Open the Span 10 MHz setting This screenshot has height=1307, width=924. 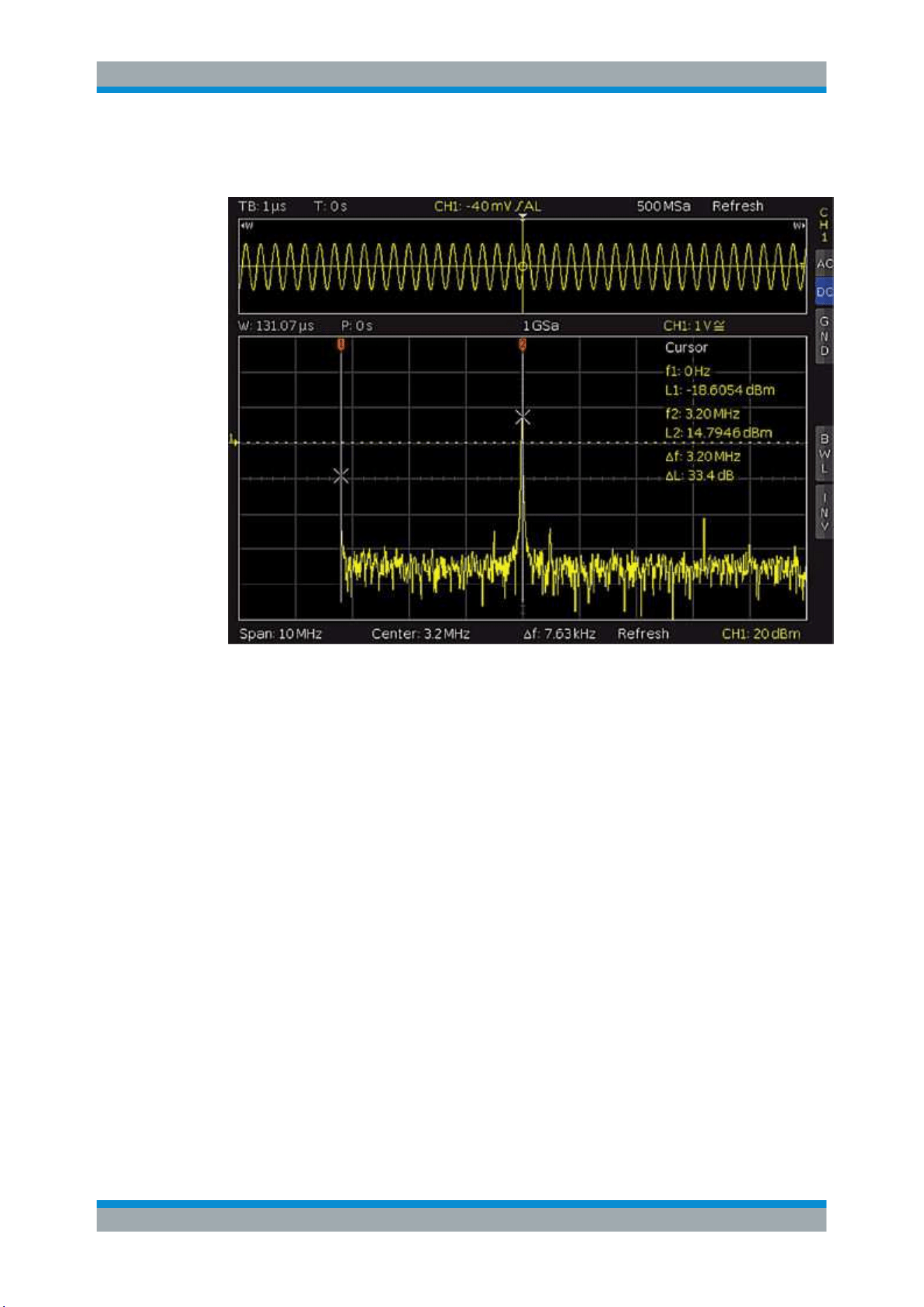coord(281,634)
